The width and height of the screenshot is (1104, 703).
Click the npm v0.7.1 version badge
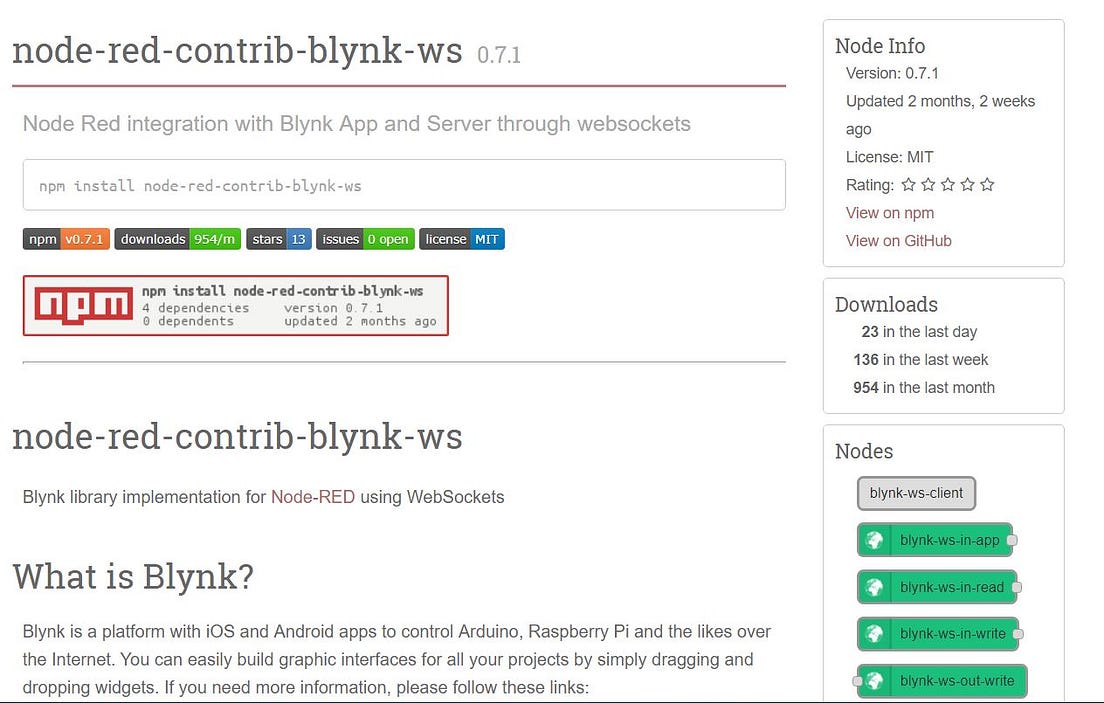pos(66,239)
